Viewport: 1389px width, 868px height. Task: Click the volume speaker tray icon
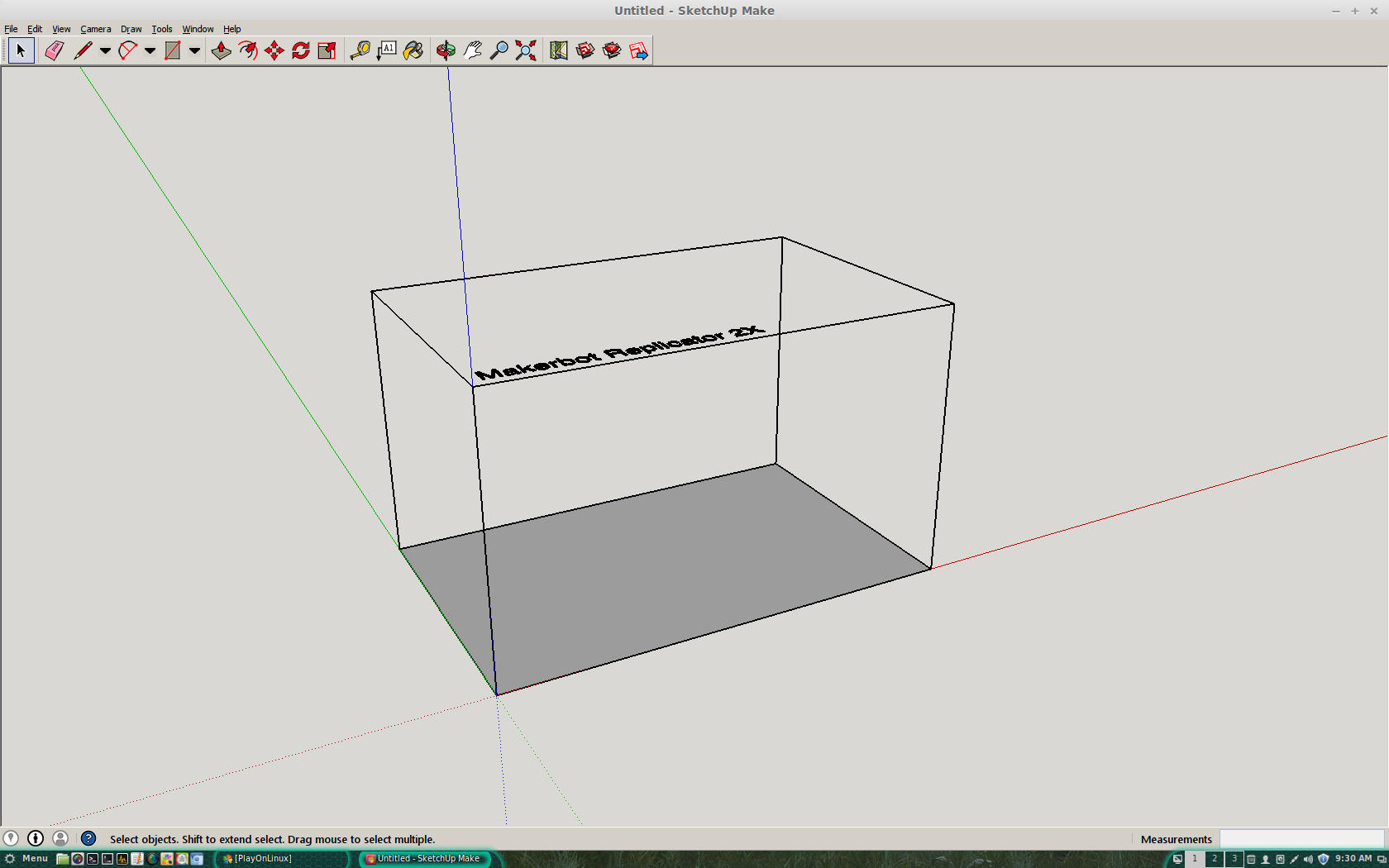(x=1308, y=859)
